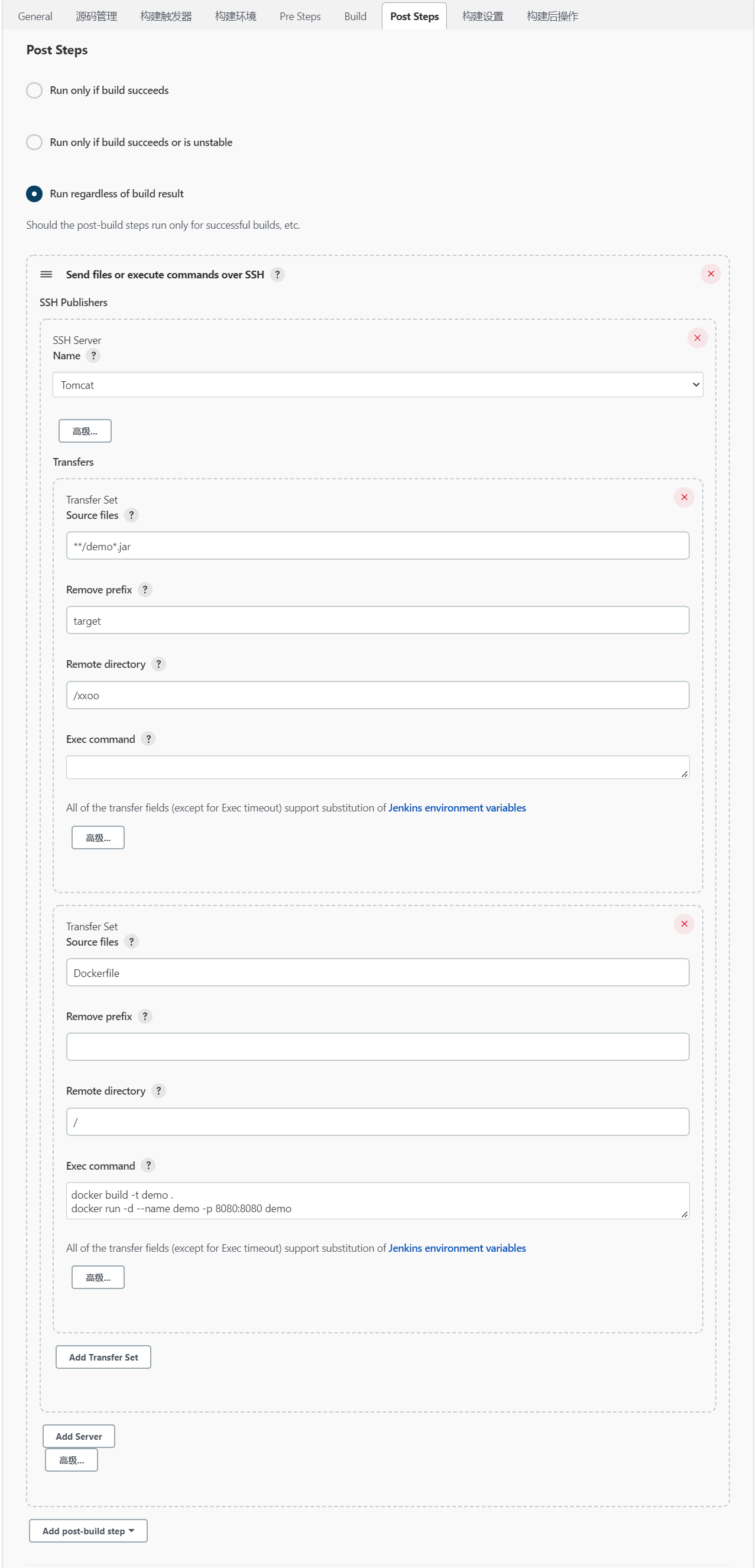Delete the Dockerfile Transfer Set
This screenshot has width=756, height=1568.
(683, 924)
